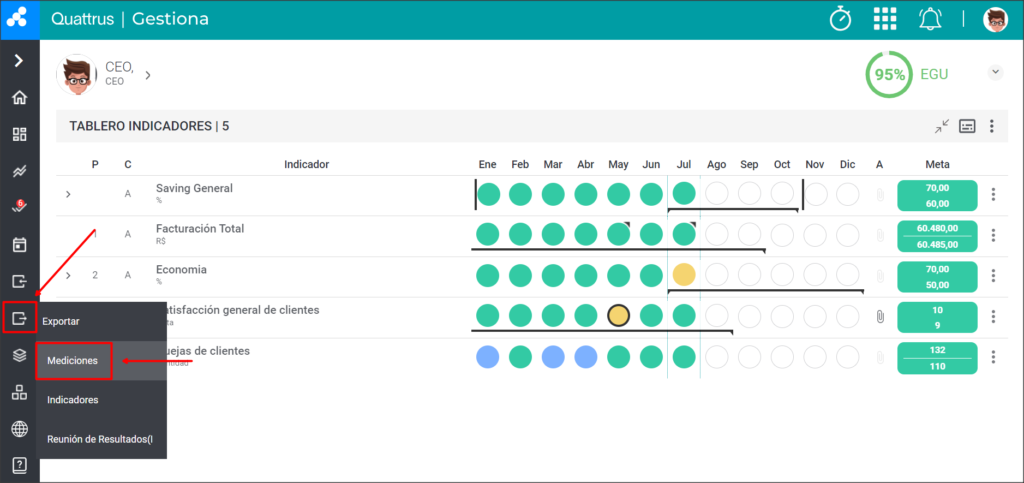
Task: Go to Home in the sidebar
Action: [x=20, y=98]
